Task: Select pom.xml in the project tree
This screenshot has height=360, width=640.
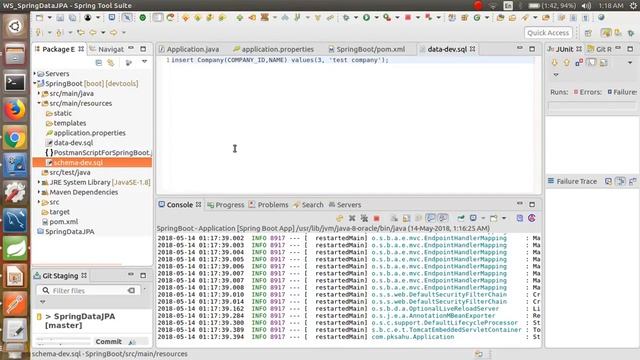Action: point(64,222)
